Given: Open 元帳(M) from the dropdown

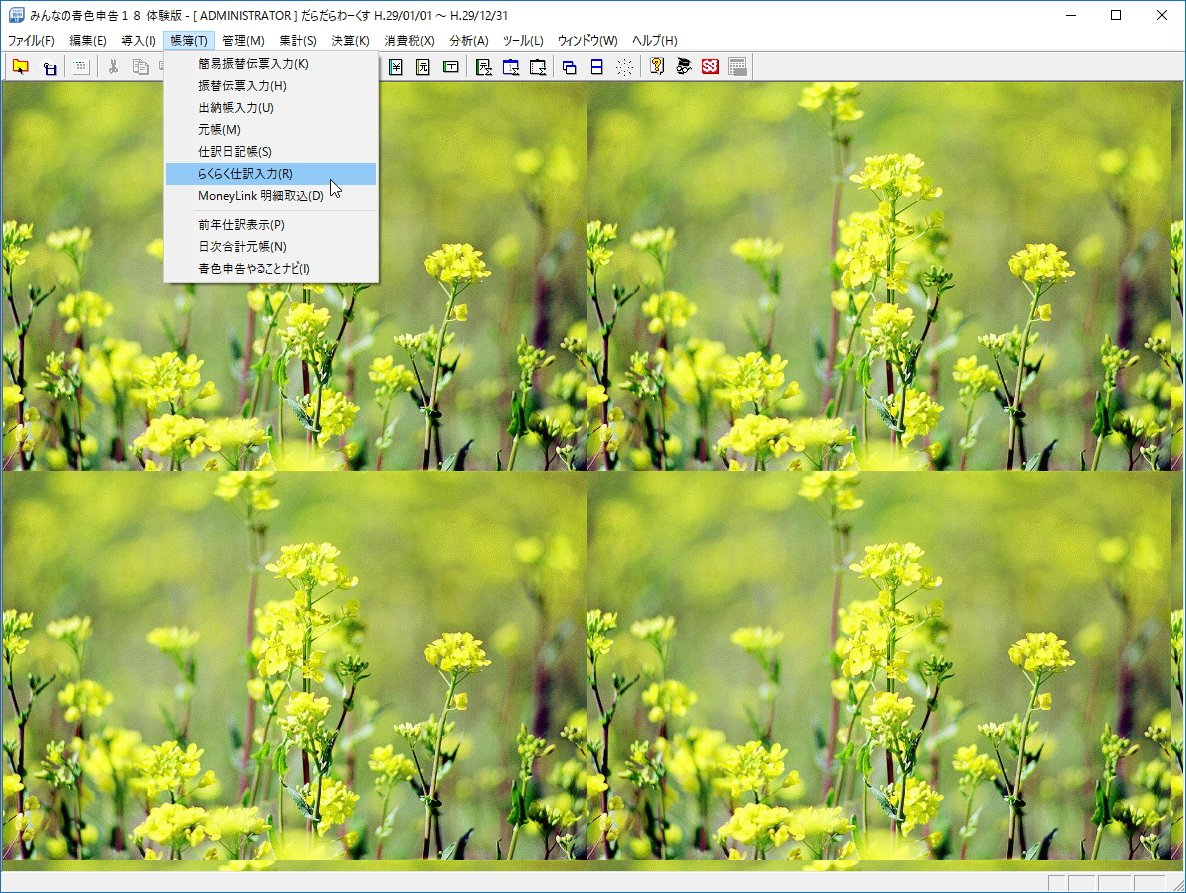Looking at the screenshot, I should (x=271, y=129).
